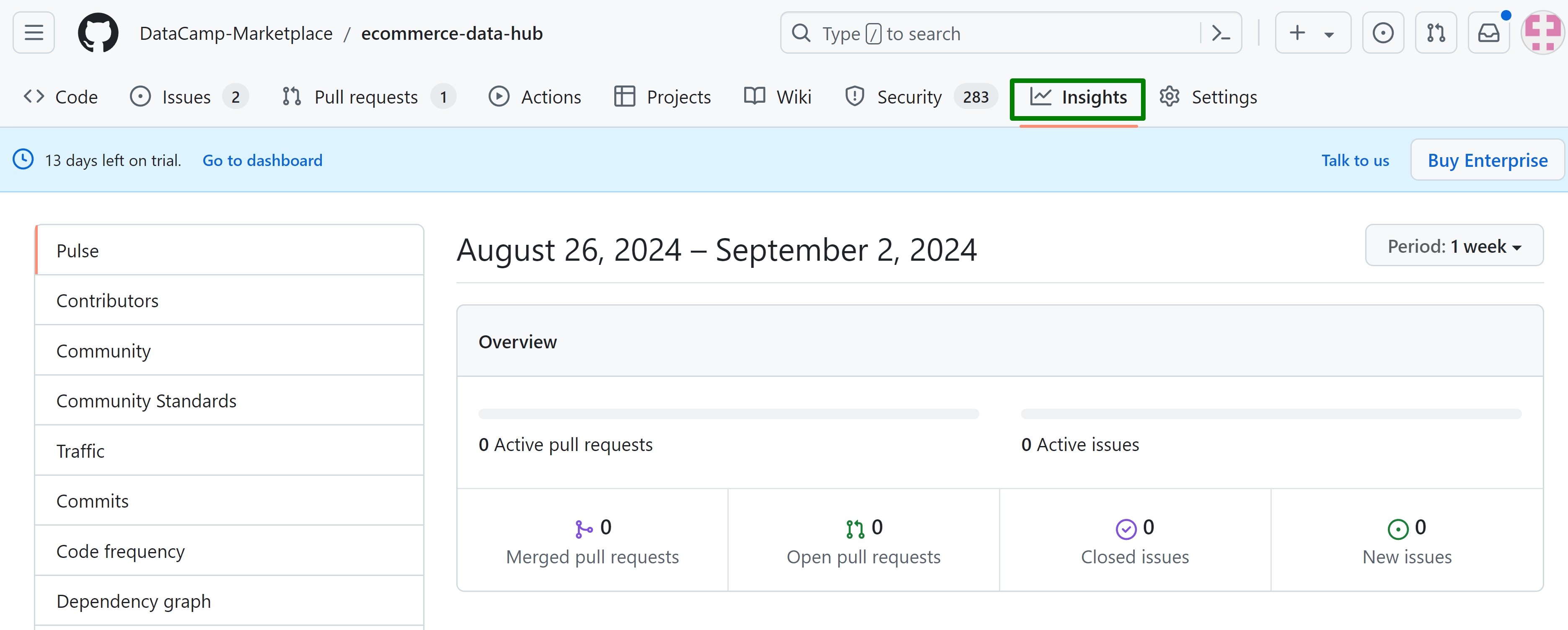The width and height of the screenshot is (1568, 630).
Task: Click the issues progress bar
Action: (1271, 414)
